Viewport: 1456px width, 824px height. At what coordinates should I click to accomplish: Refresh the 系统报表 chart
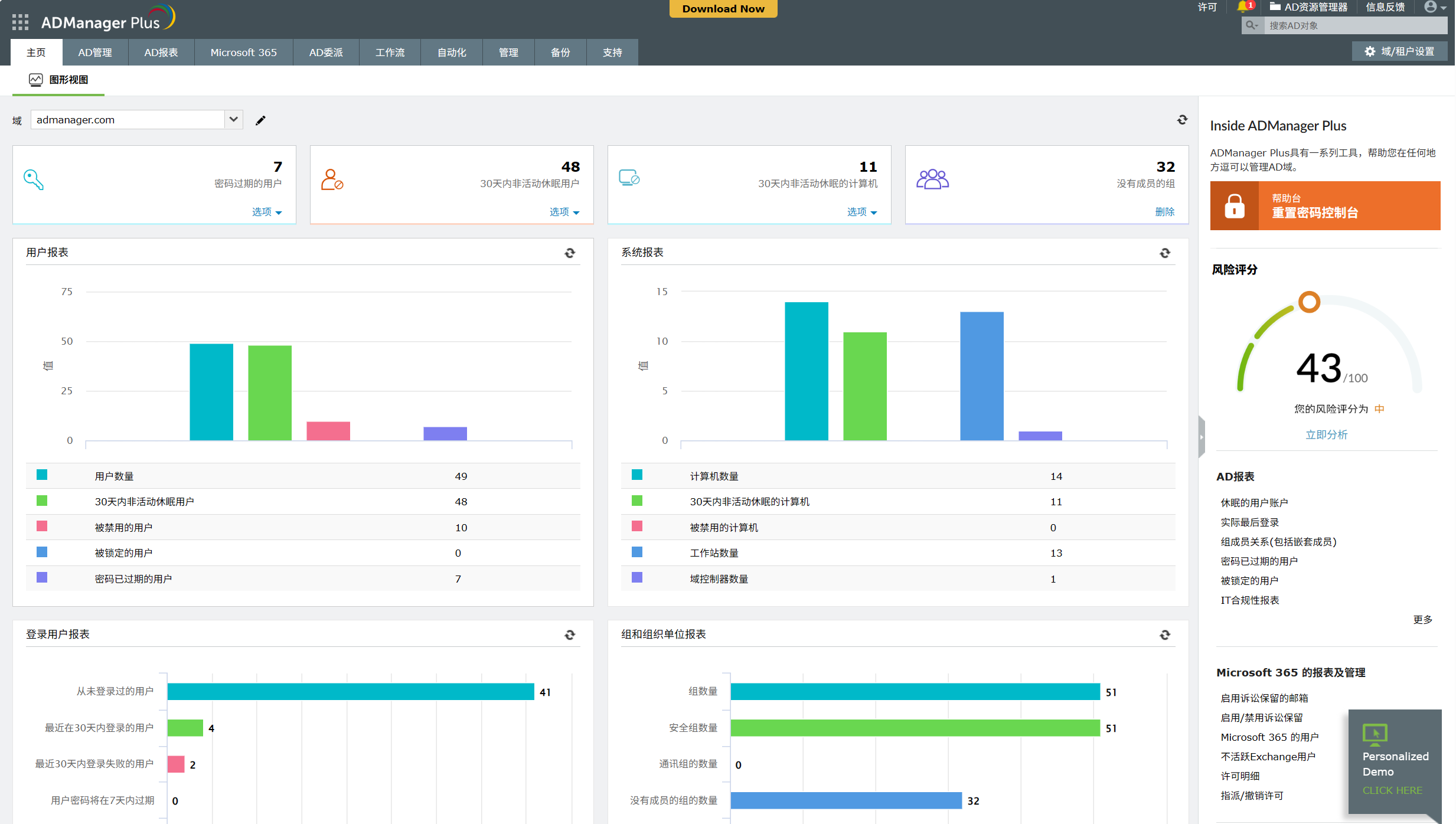1165,253
